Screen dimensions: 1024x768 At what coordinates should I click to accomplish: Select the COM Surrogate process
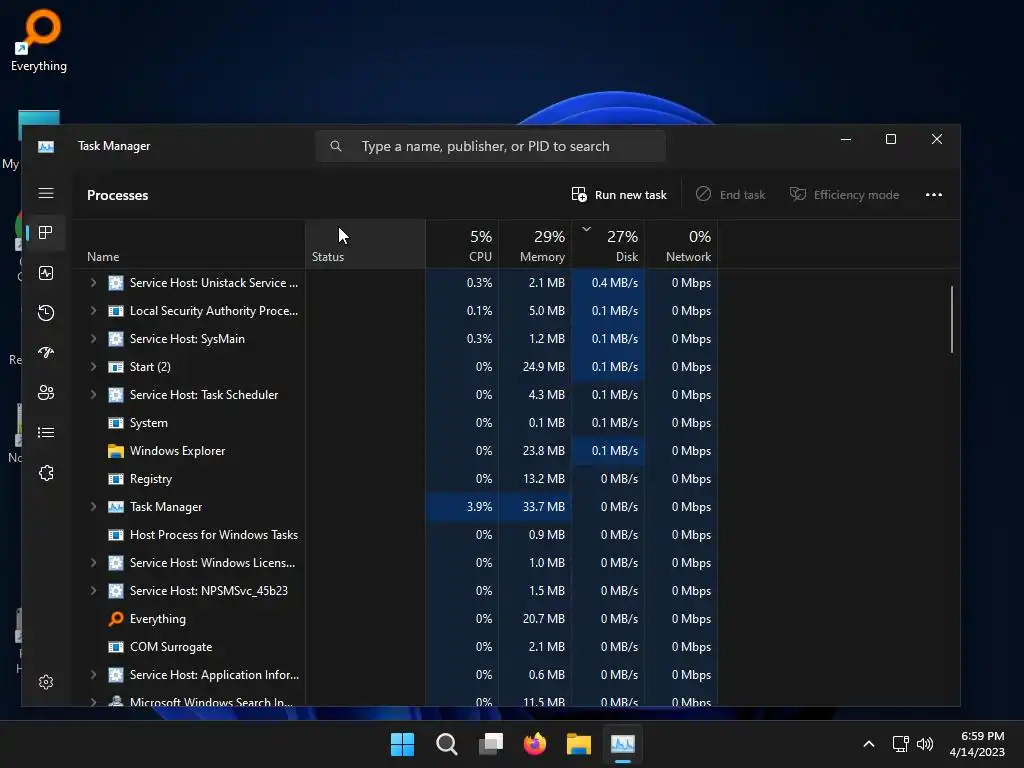pyautogui.click(x=394, y=647)
